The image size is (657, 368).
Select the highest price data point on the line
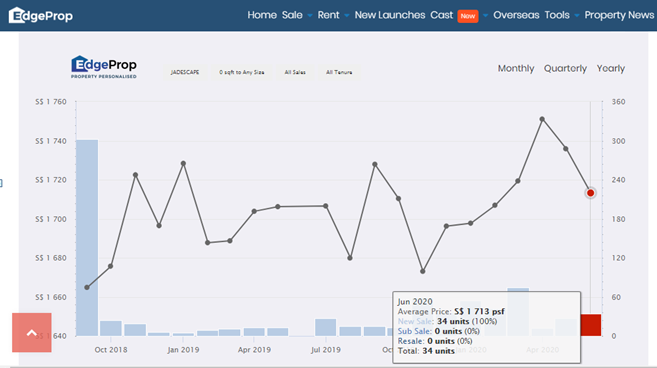tap(542, 119)
